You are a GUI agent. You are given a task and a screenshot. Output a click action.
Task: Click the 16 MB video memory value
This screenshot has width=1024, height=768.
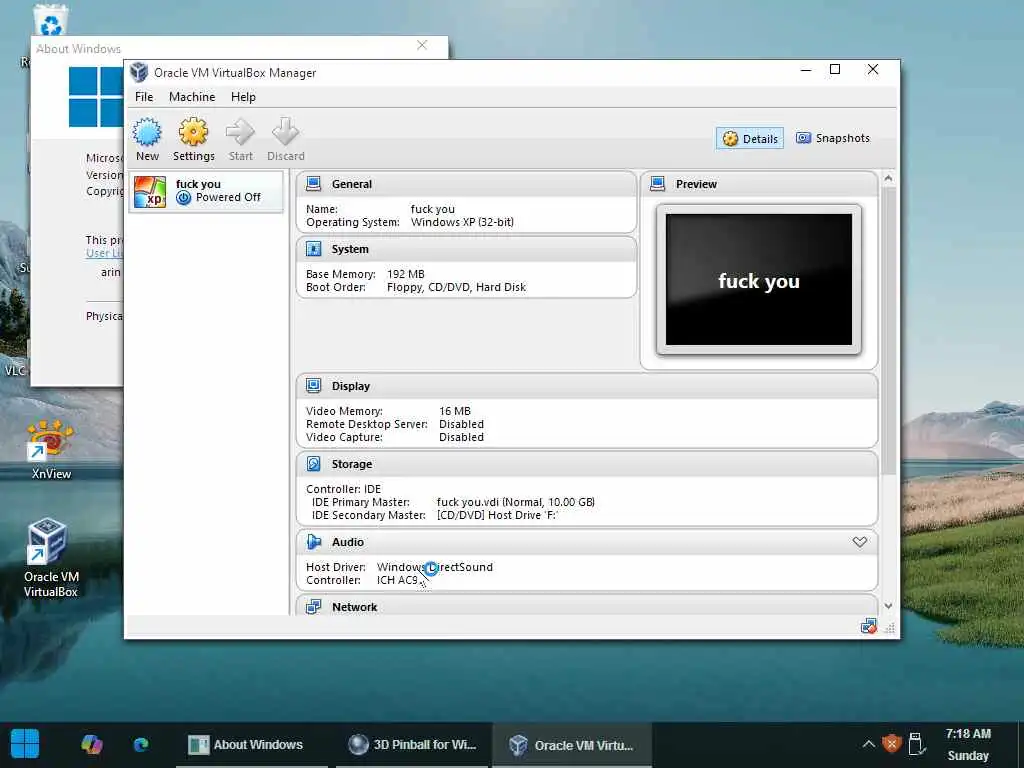[455, 411]
